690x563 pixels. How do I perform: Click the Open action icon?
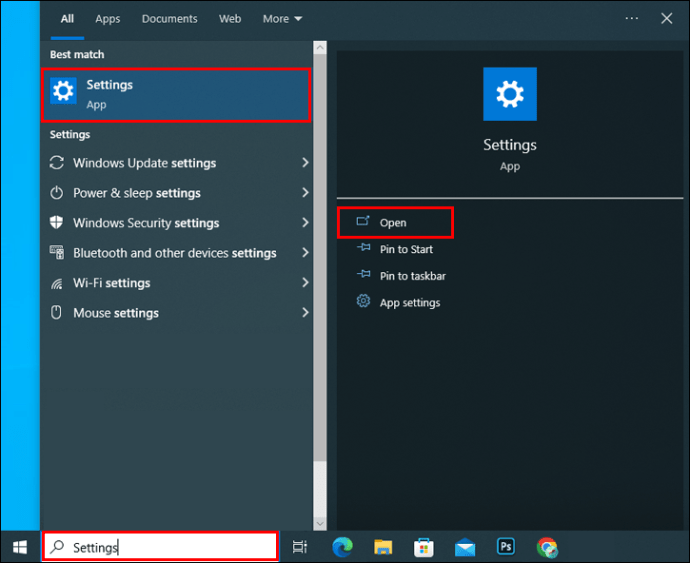[x=363, y=221]
